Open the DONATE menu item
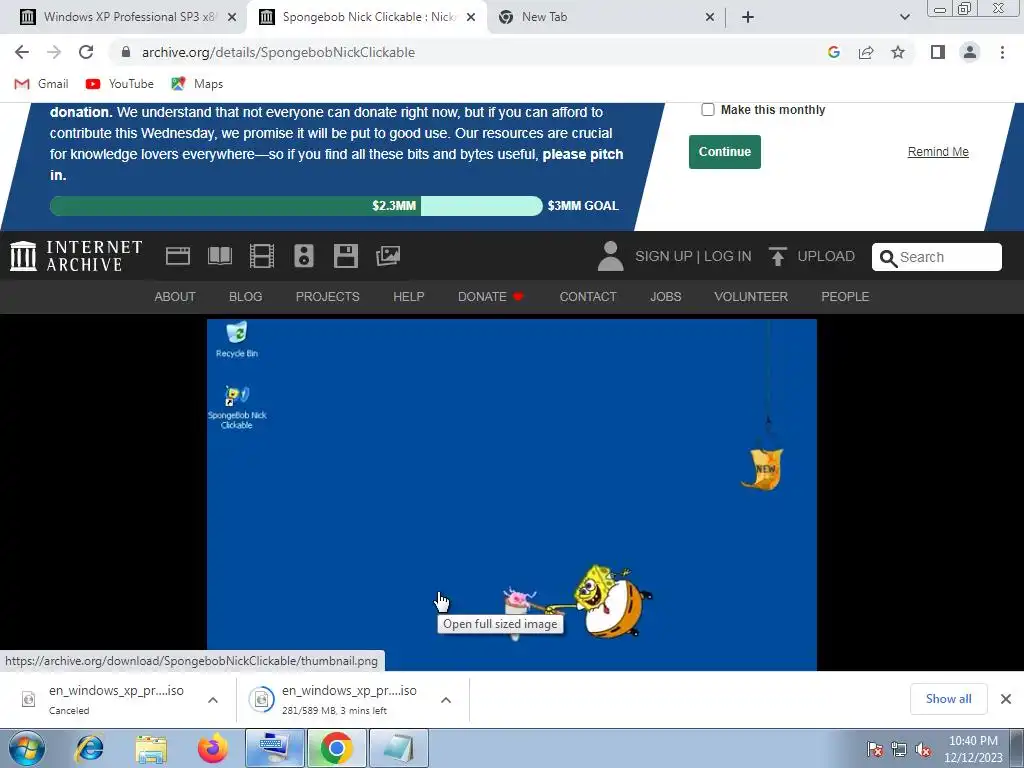This screenshot has width=1024, height=768. [x=490, y=296]
